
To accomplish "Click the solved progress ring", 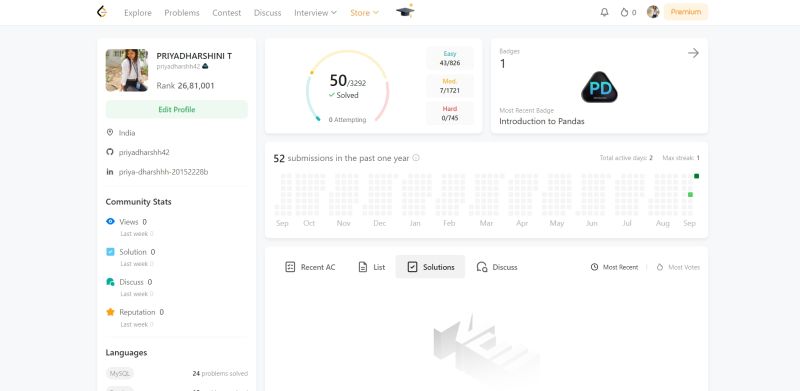I will tap(347, 86).
